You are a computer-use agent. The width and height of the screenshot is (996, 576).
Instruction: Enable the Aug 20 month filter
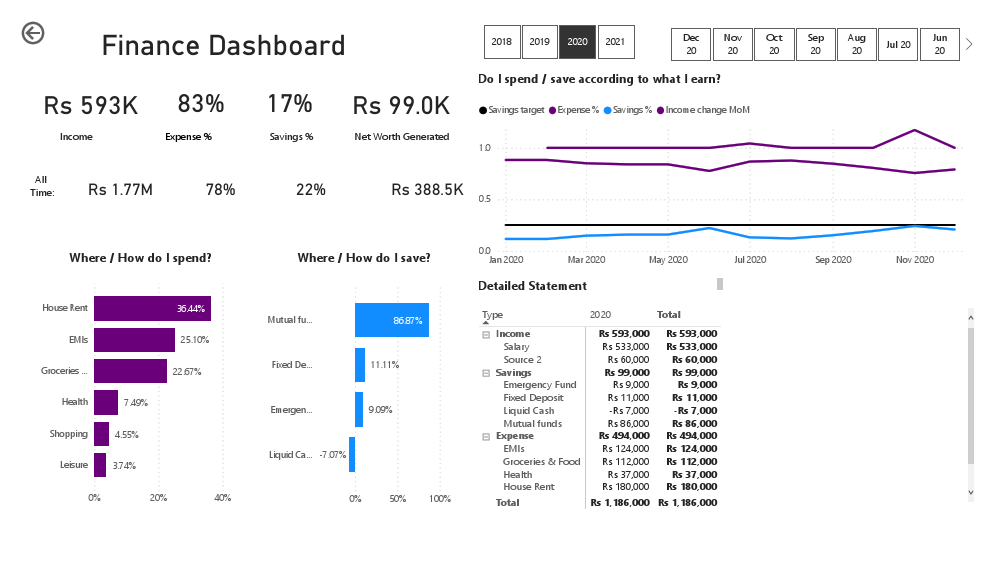pos(856,44)
